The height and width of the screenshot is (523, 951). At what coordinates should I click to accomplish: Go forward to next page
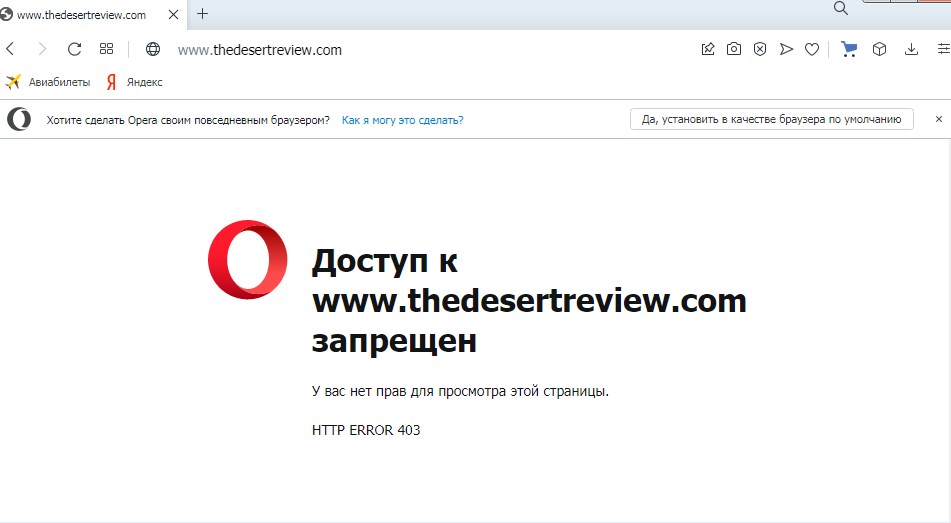pos(42,49)
